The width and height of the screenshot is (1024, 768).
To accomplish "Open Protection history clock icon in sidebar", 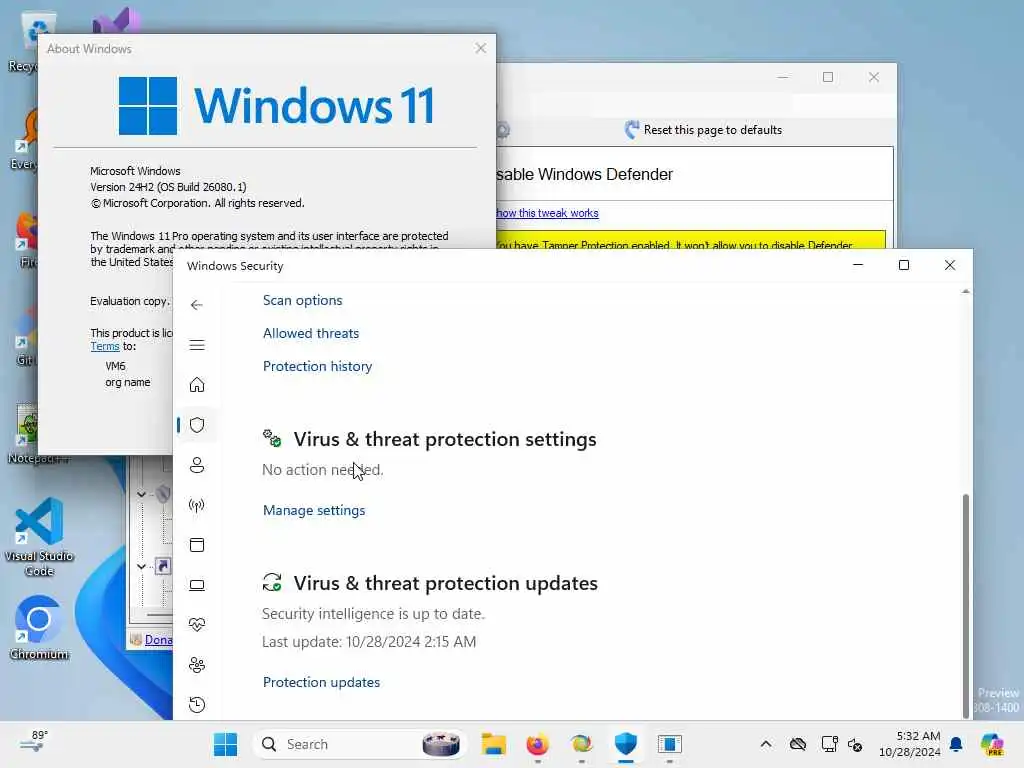I will (197, 705).
